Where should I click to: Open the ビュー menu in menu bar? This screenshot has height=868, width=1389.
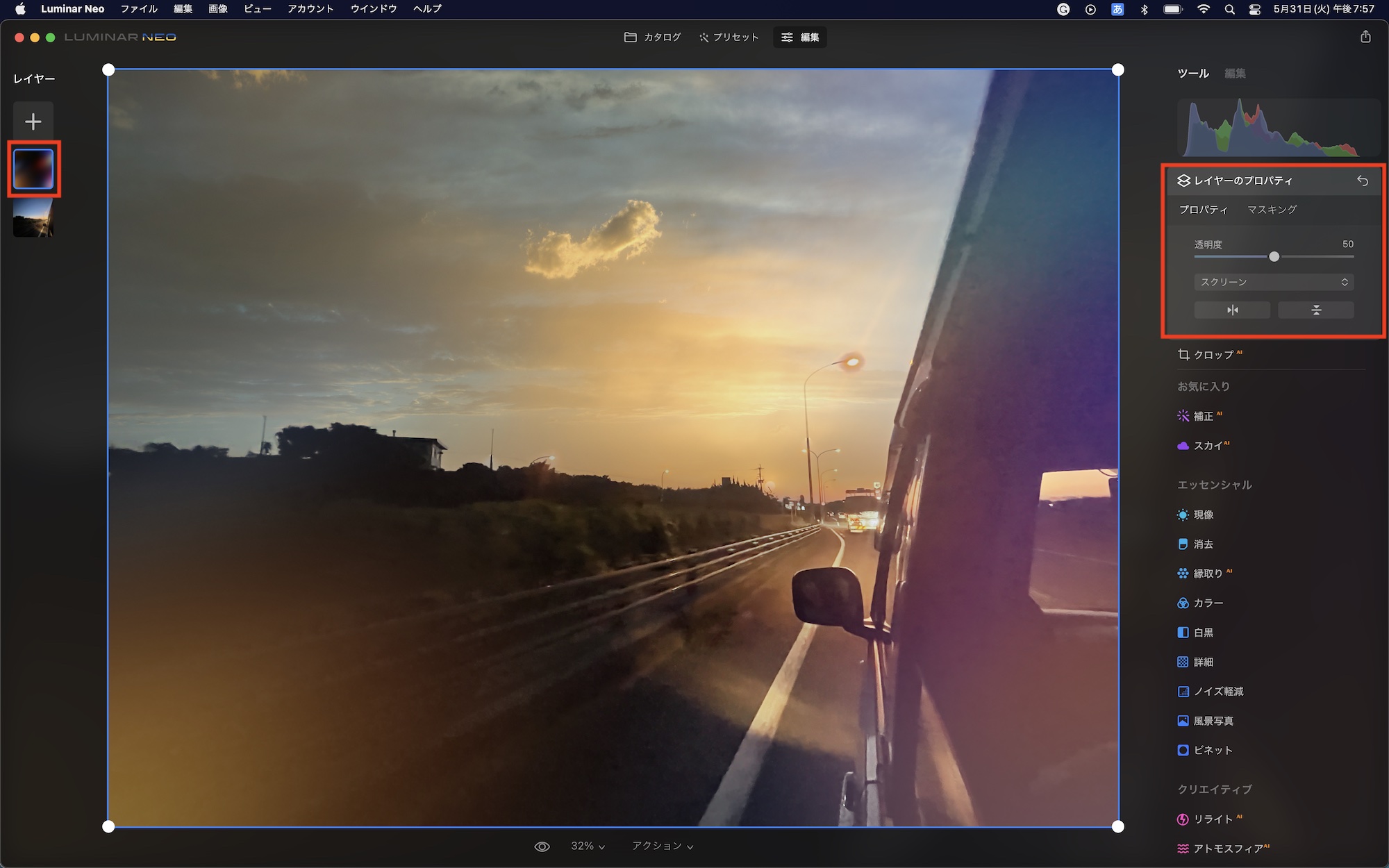(257, 9)
